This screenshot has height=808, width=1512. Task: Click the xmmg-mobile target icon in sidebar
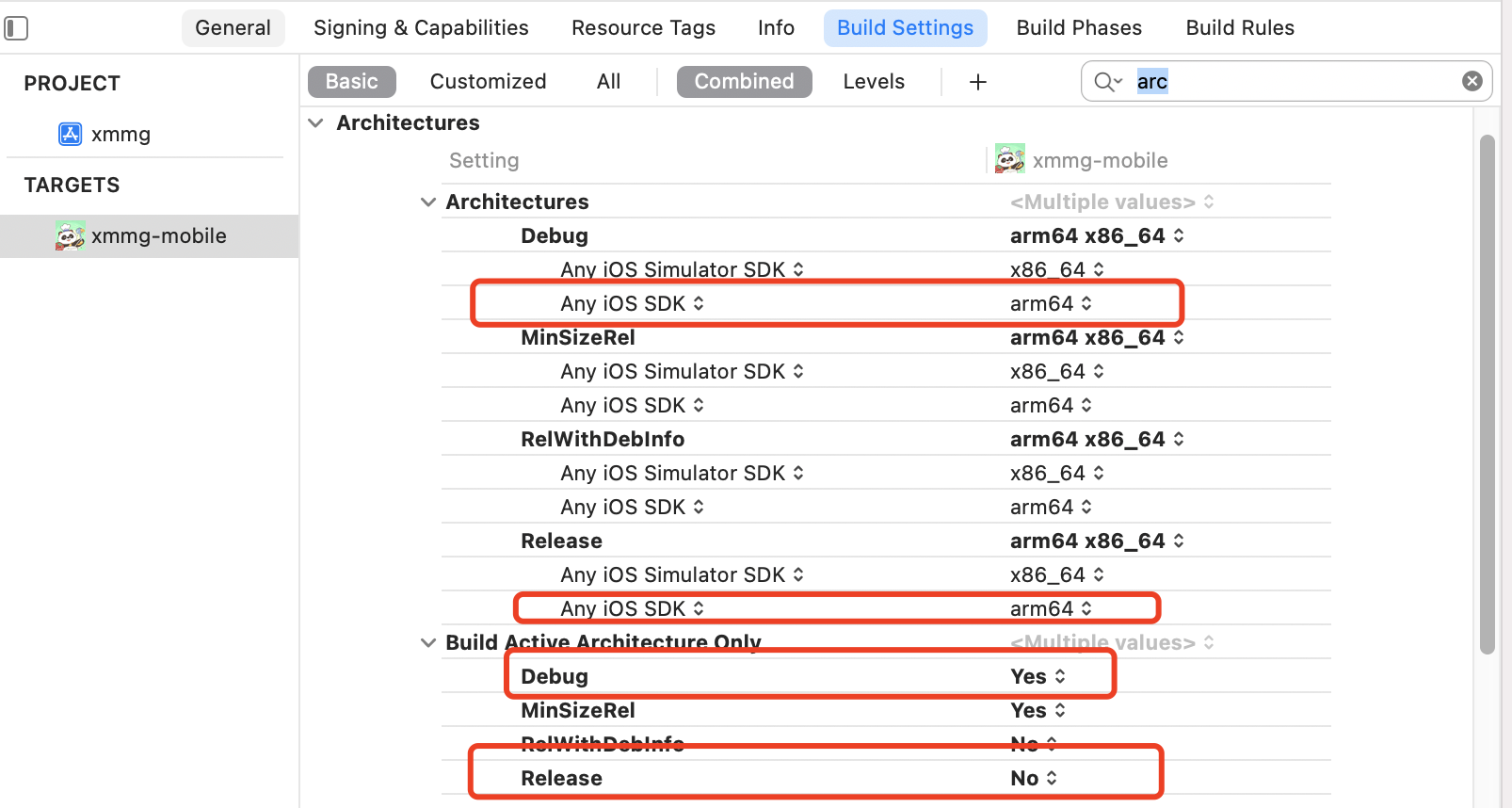pos(70,235)
